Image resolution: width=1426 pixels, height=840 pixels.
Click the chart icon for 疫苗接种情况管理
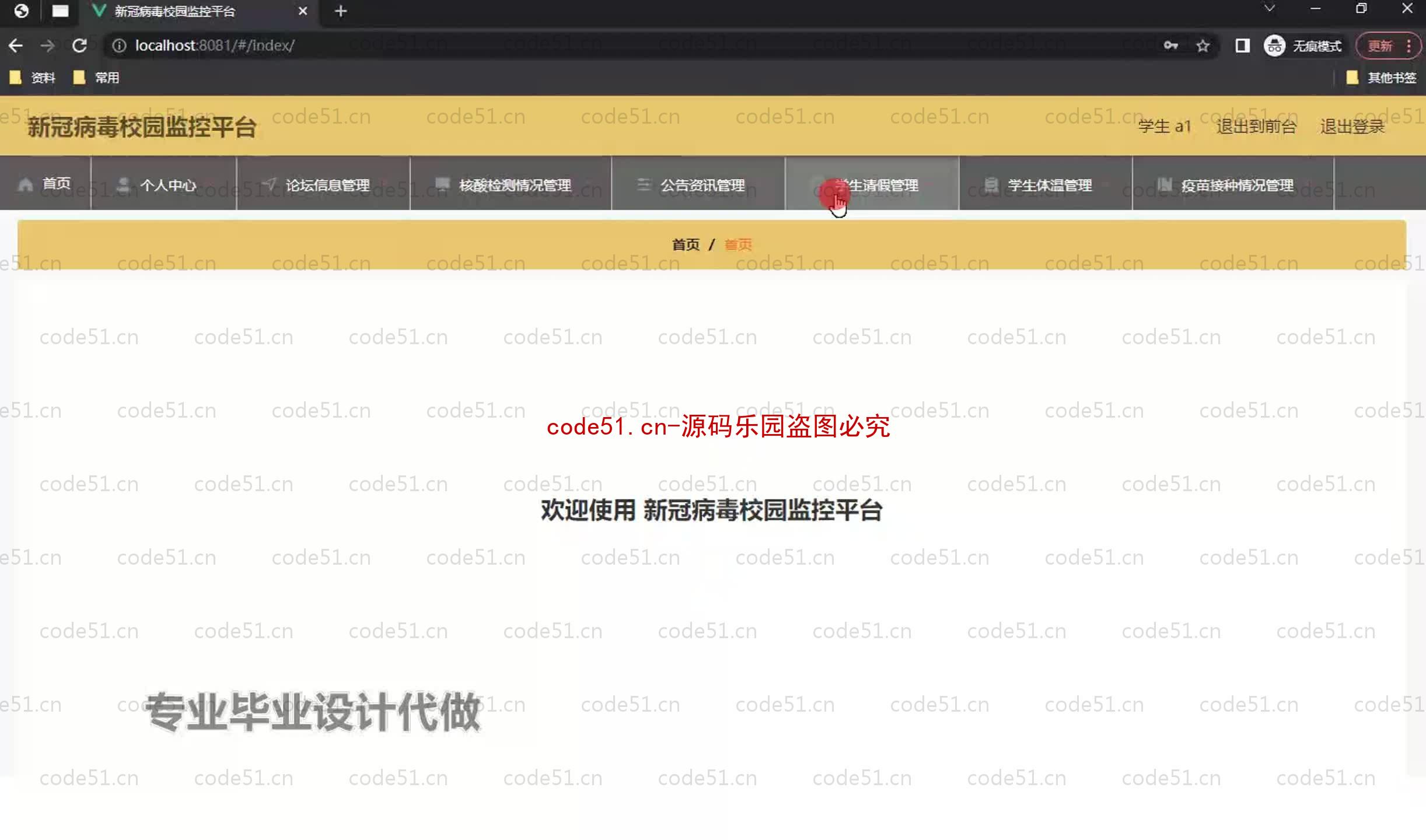pyautogui.click(x=1165, y=184)
